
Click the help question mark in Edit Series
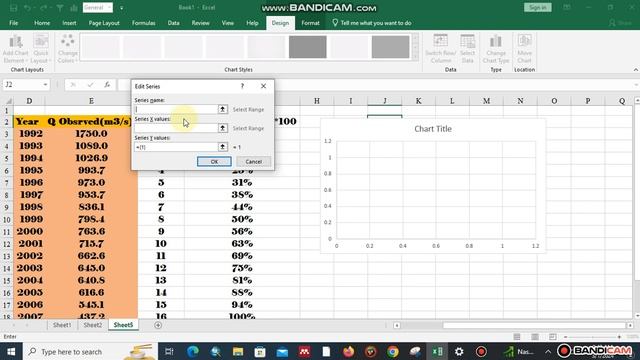(242, 86)
